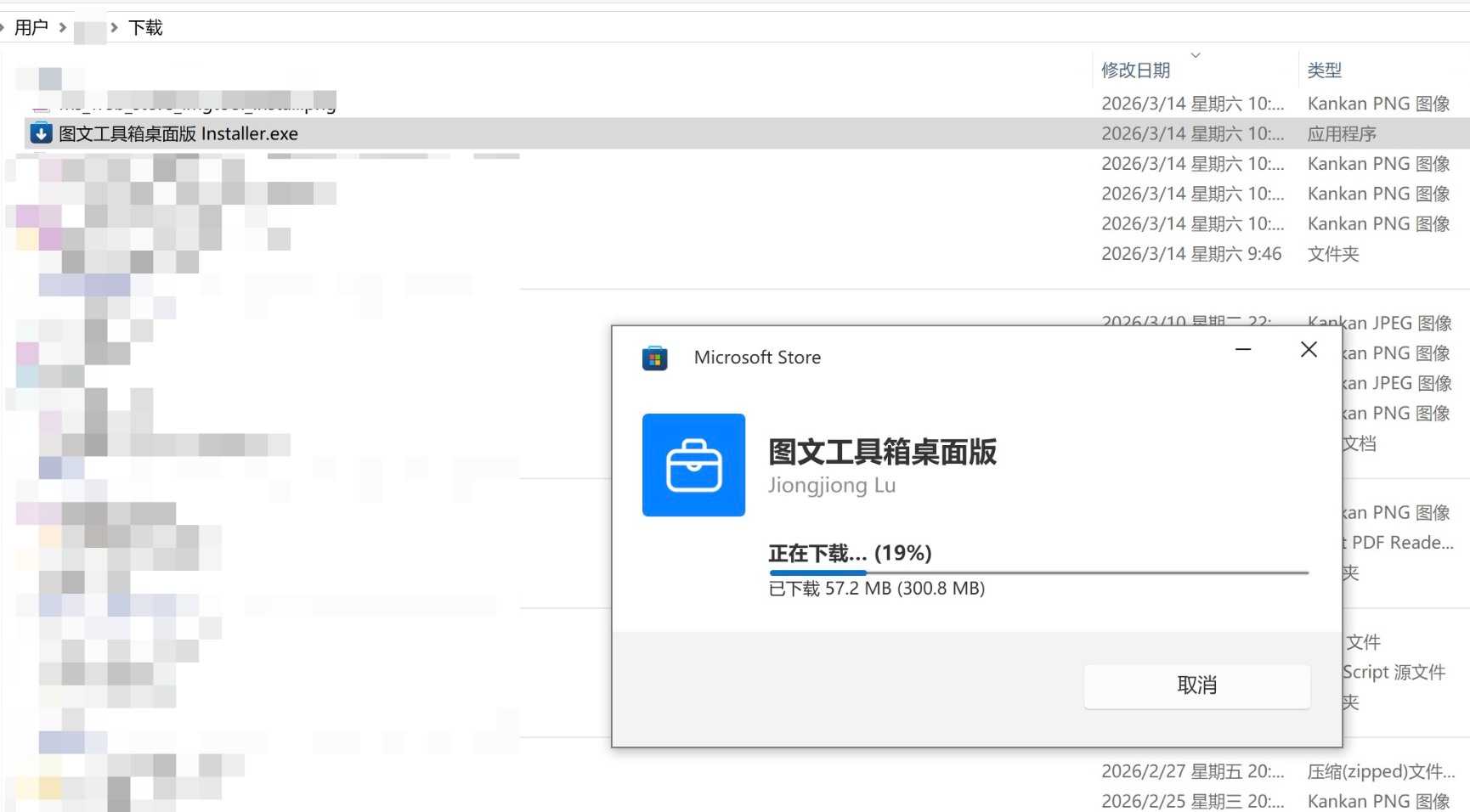
Task: Select the 图文工具箱桌面版 Installer.exe file
Action: point(178,133)
